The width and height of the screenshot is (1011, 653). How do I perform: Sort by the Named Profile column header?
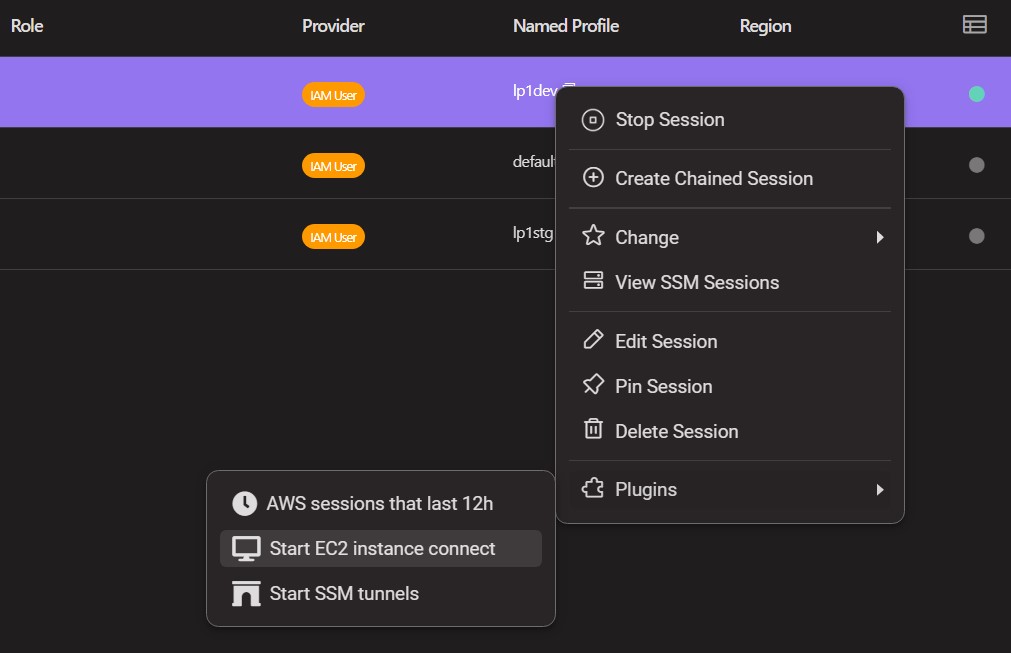click(x=565, y=26)
